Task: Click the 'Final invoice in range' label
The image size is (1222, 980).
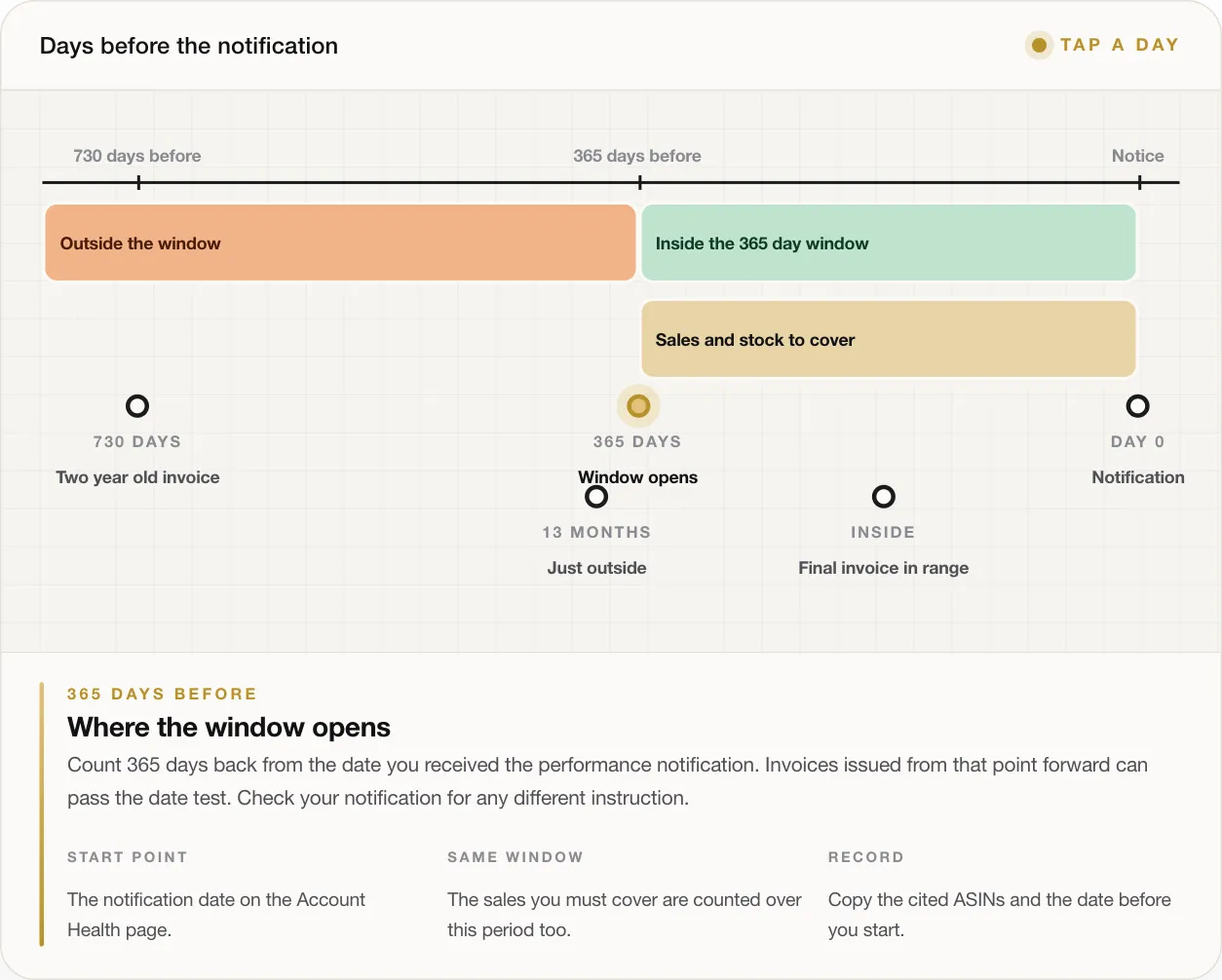Action: pos(883,568)
